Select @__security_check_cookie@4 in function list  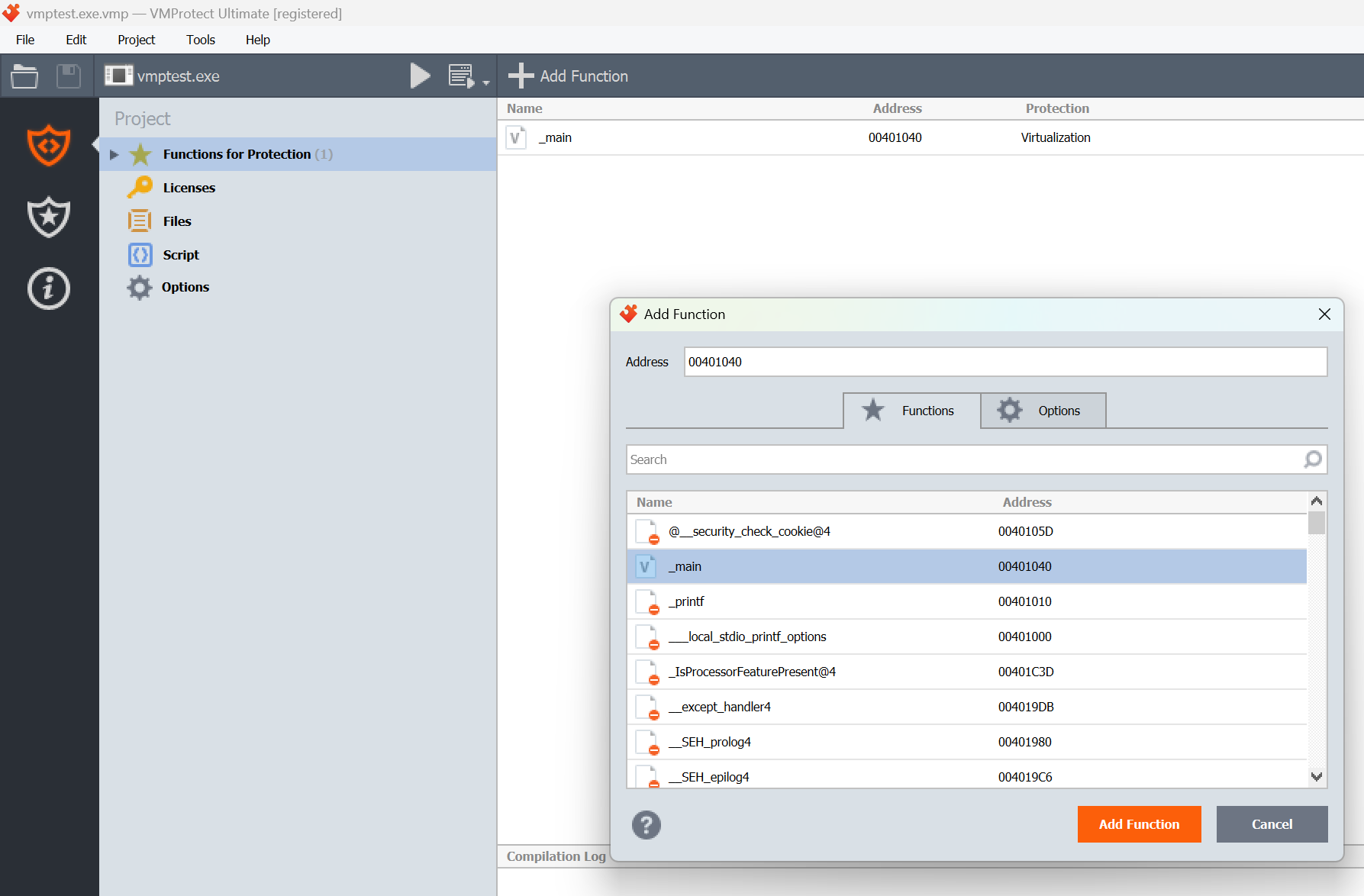point(966,531)
